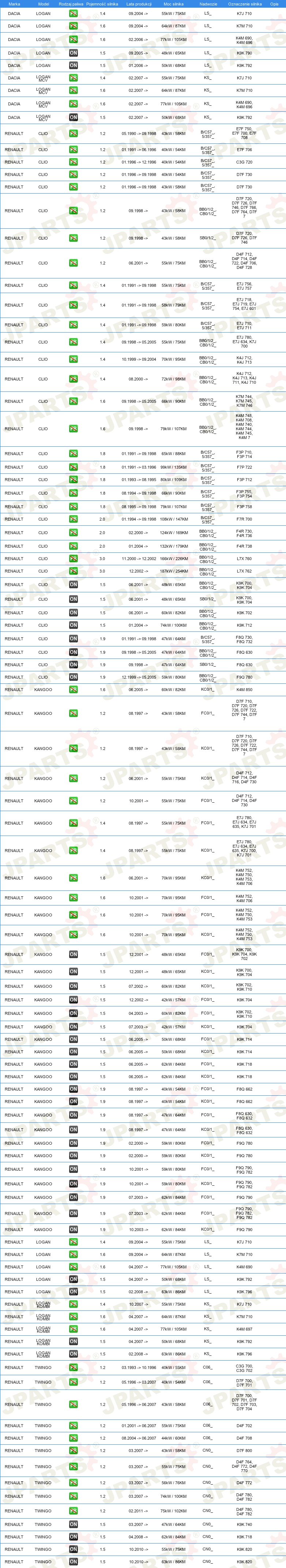This screenshot has width=286, height=1568.
Task: Click petrol icon in Twingo D4F 702 row
Action: (73, 1426)
